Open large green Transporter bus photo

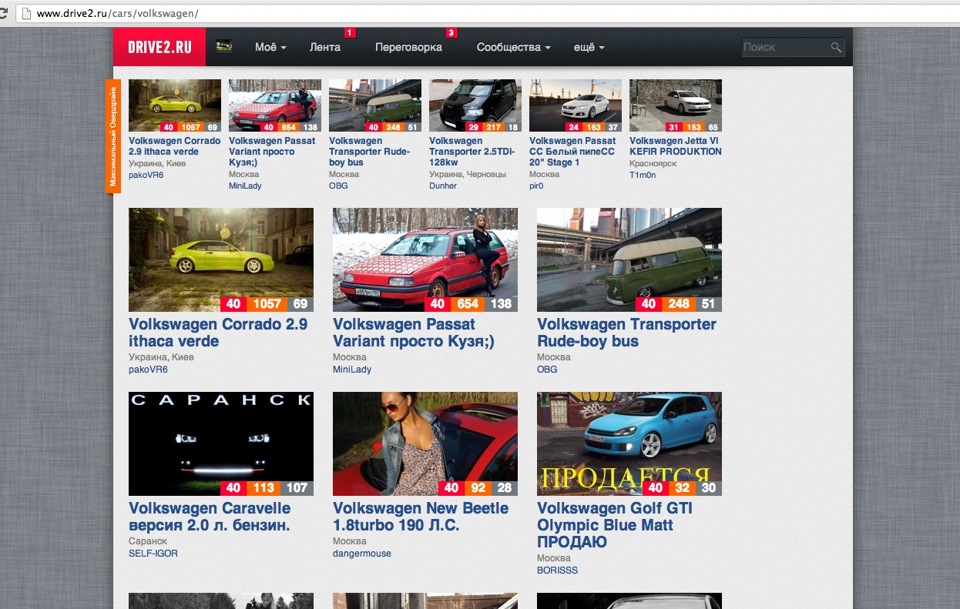tap(629, 260)
